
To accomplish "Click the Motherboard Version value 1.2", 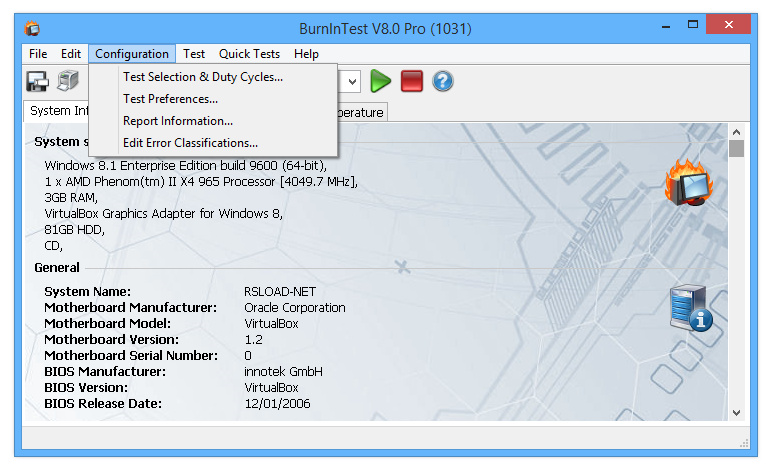I will [254, 340].
